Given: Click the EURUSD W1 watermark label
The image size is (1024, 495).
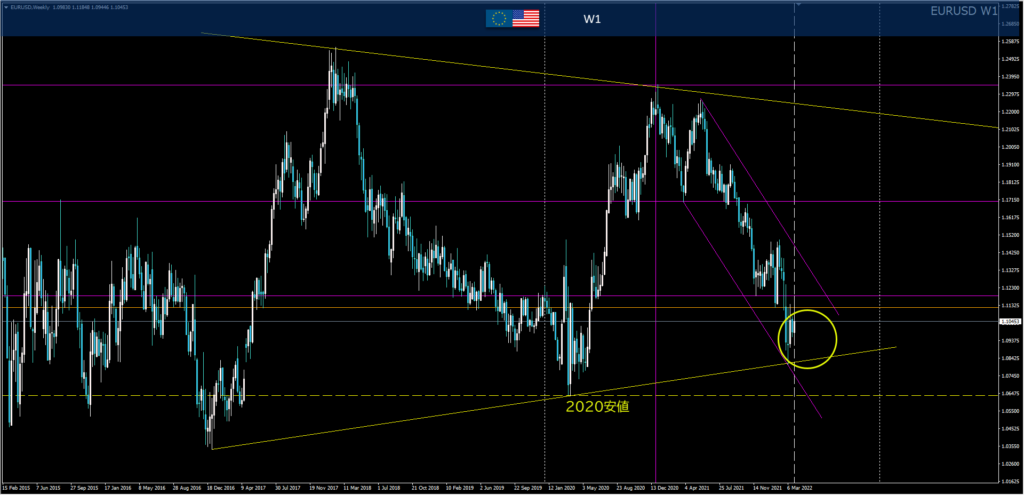Looking at the screenshot, I should tap(964, 10).
